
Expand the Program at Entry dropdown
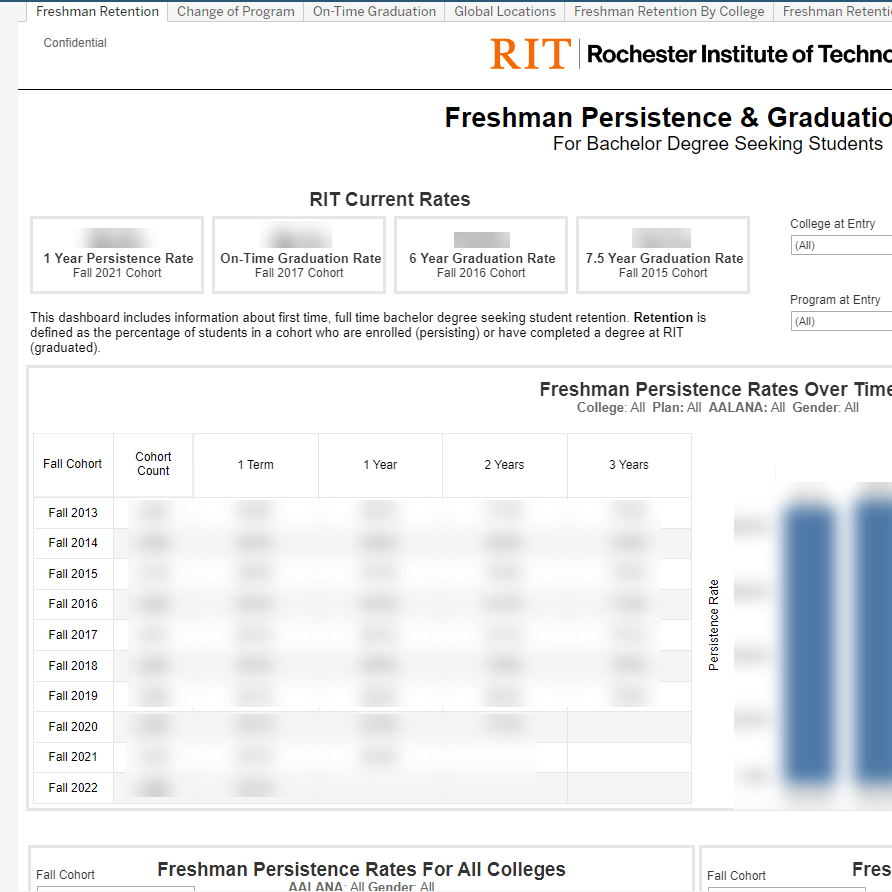click(841, 321)
